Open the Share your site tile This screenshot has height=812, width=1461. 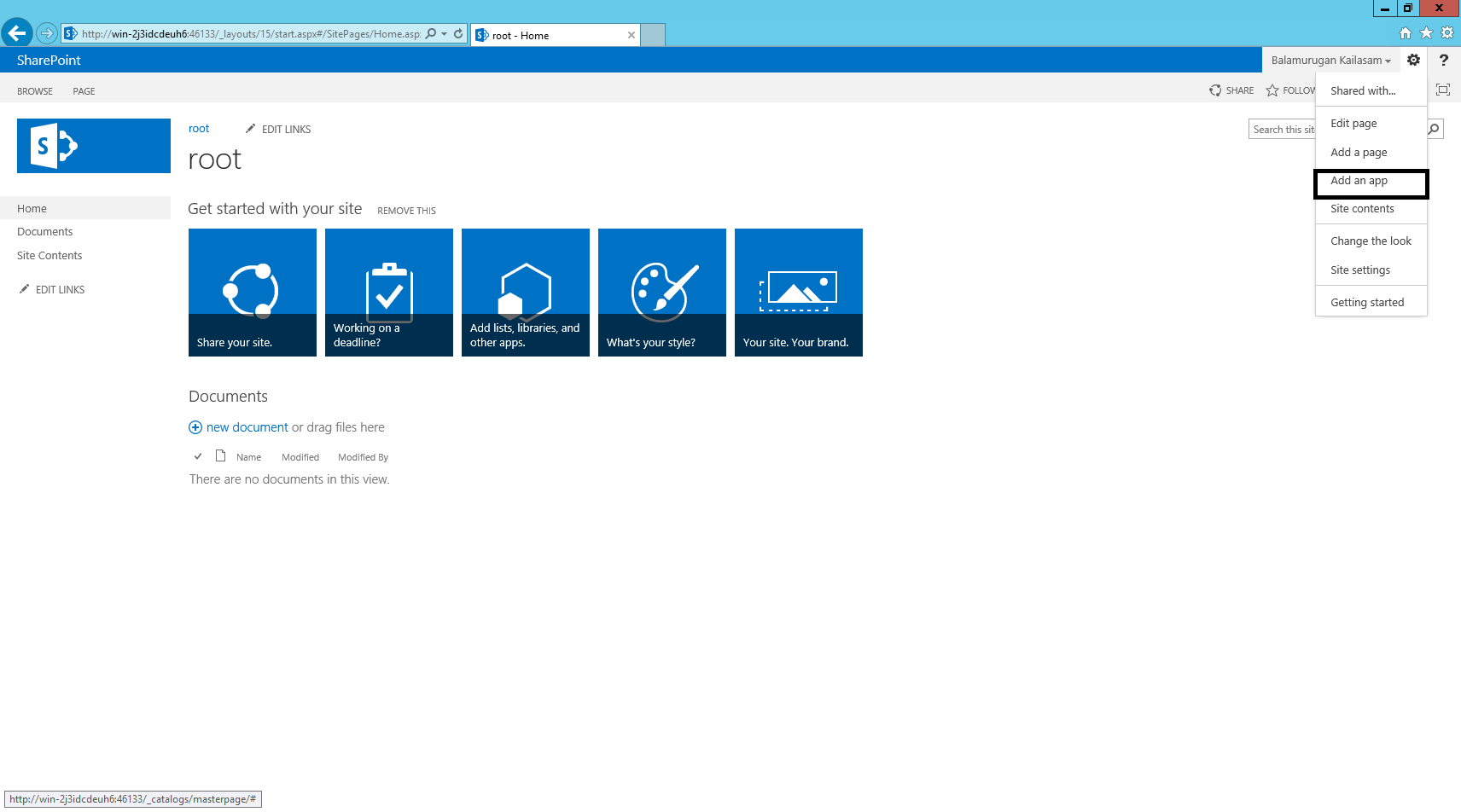coord(253,293)
